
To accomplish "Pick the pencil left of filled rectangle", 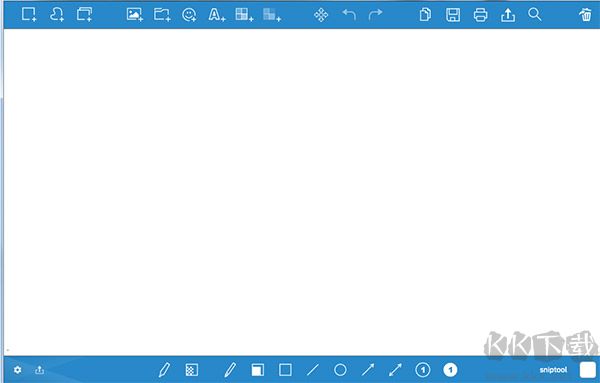I will [230, 370].
